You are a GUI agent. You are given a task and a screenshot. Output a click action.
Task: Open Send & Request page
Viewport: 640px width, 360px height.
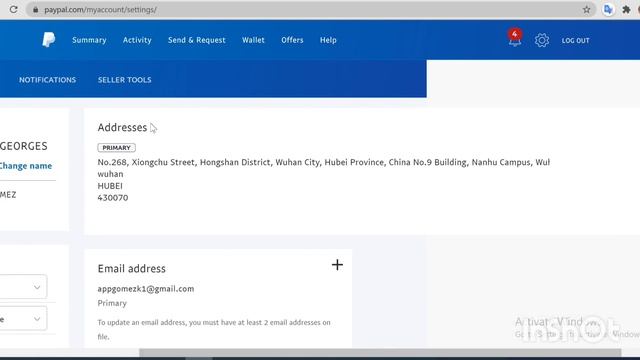pos(197,40)
